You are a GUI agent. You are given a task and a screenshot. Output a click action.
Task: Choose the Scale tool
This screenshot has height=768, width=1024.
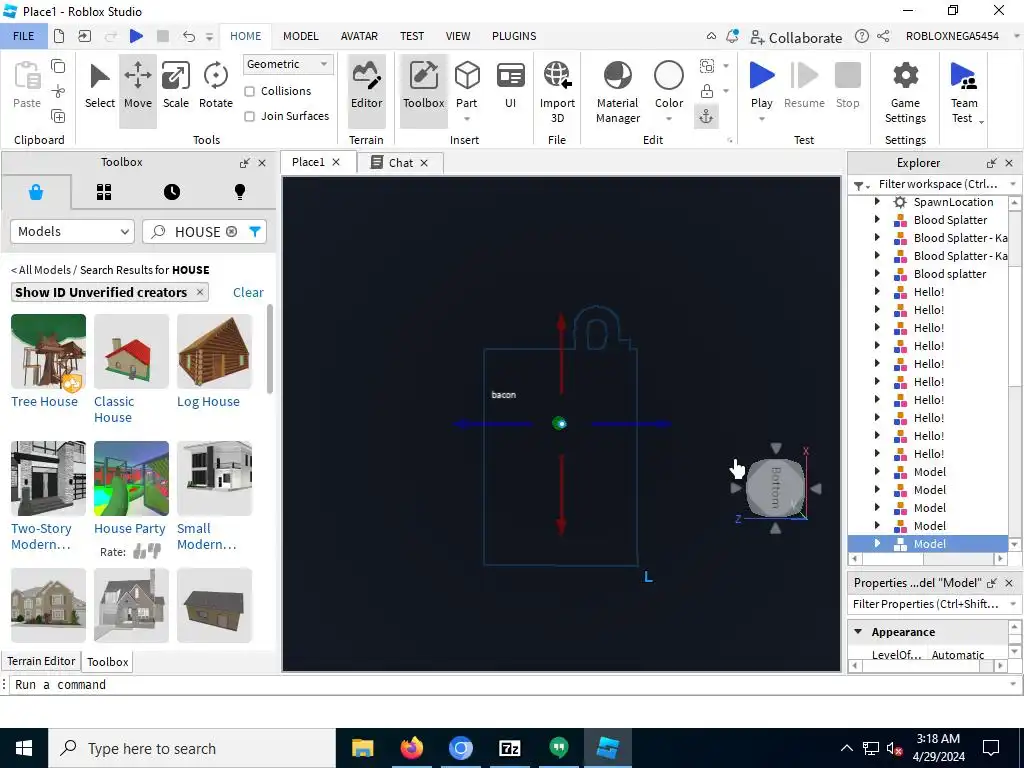[x=176, y=86]
